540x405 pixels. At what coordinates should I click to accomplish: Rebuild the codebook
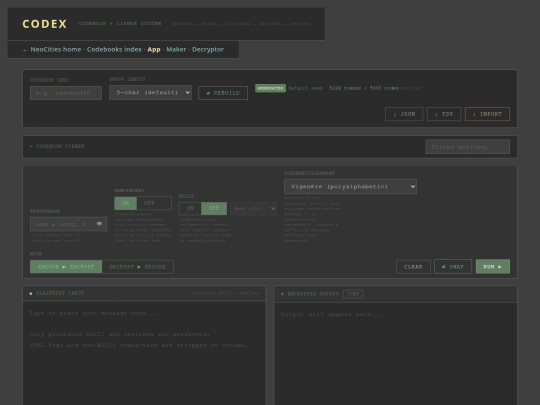[x=223, y=93]
